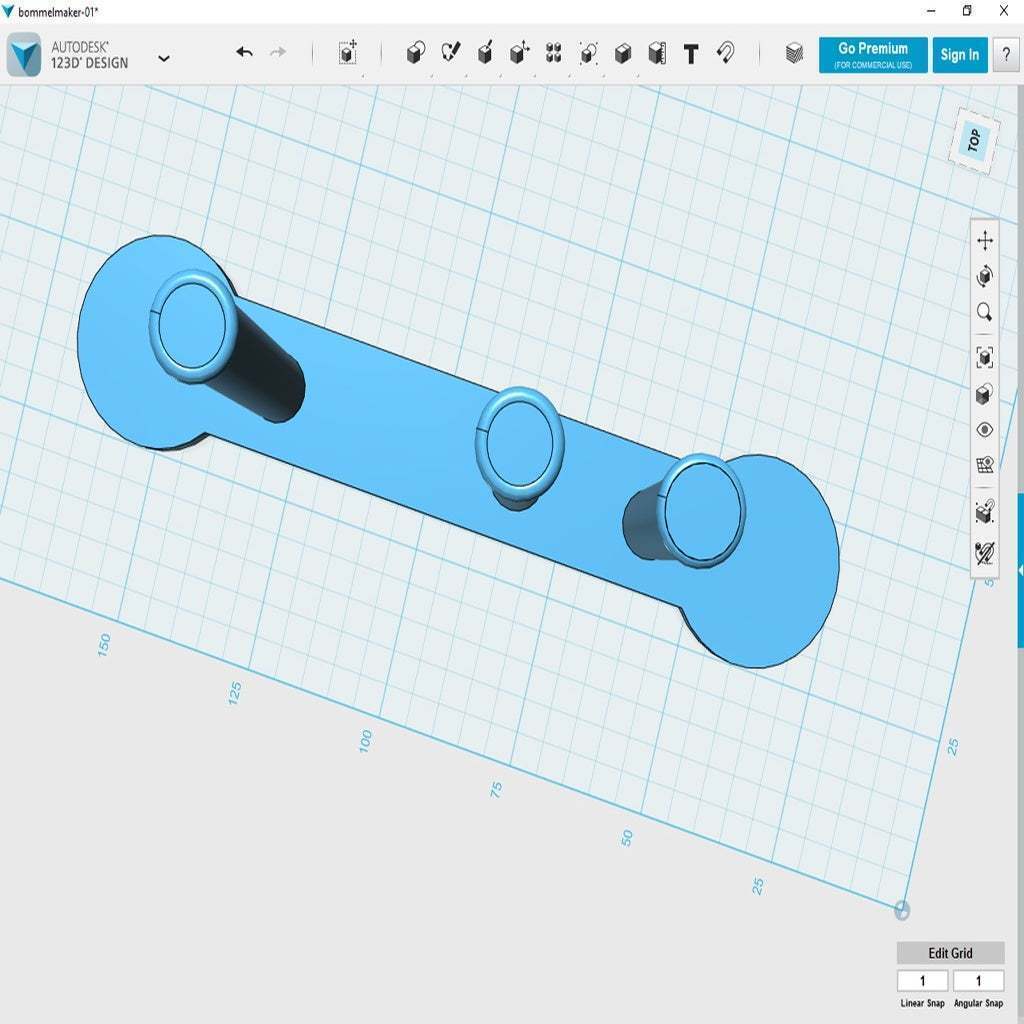Viewport: 1024px width, 1024px height.
Task: Activate the Snap magnet tool
Action: 725,52
